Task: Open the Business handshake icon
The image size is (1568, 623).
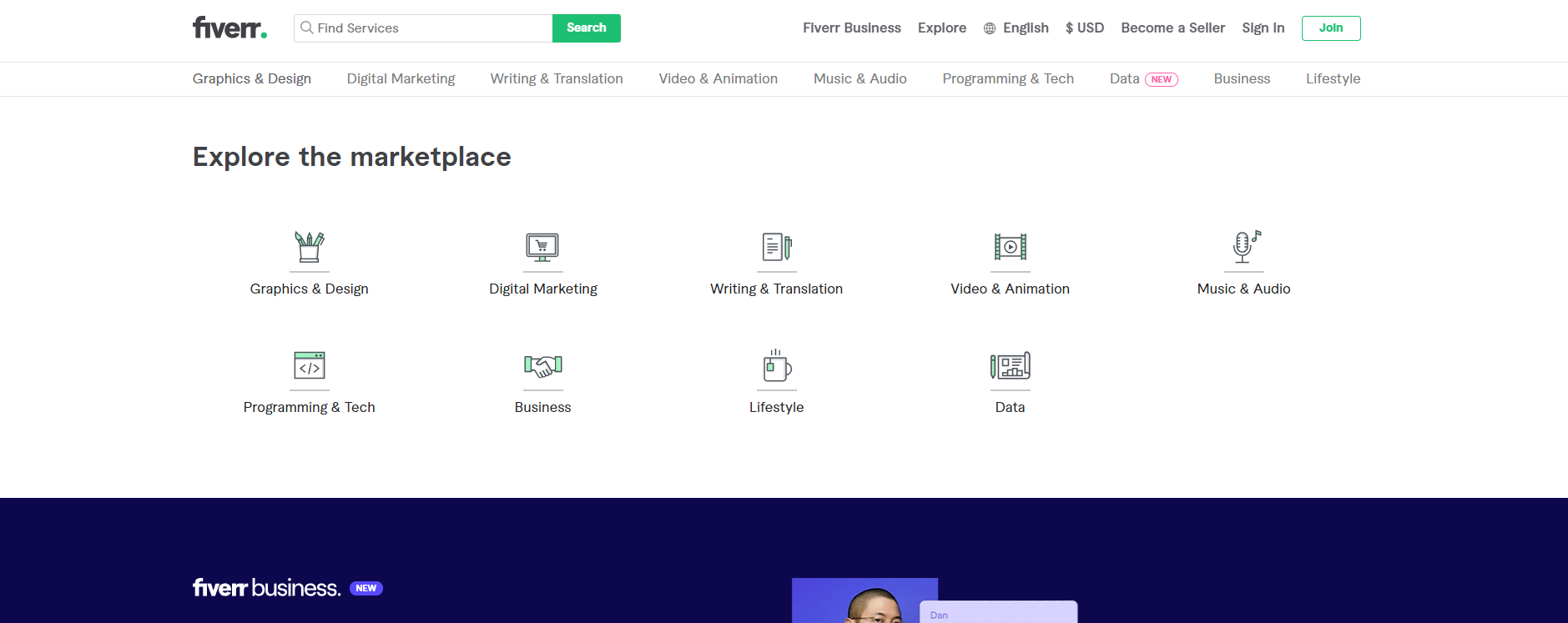Action: (543, 365)
